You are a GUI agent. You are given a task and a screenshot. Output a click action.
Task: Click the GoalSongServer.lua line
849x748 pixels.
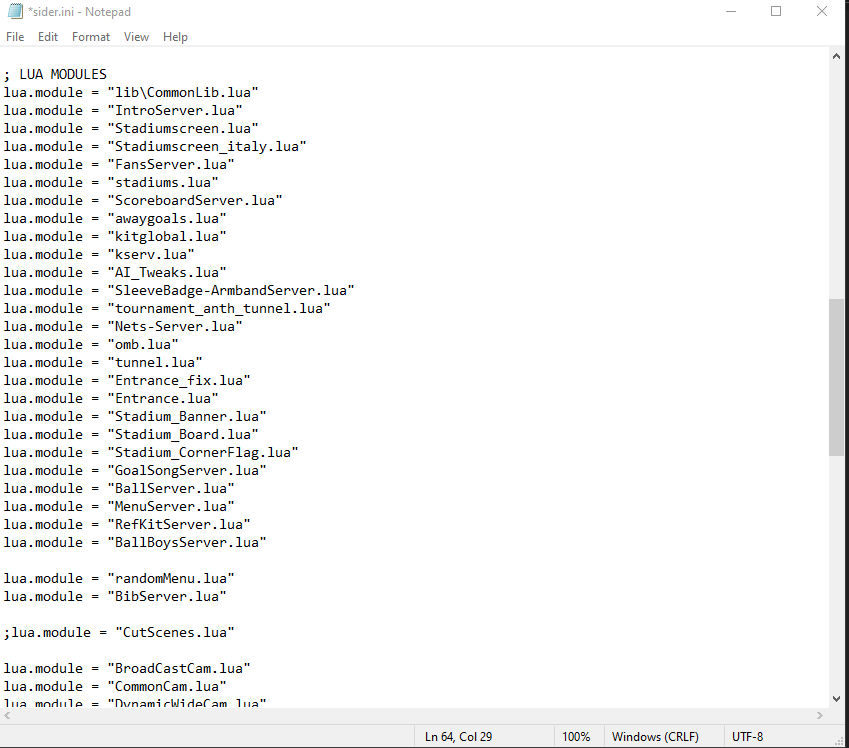(x=135, y=470)
